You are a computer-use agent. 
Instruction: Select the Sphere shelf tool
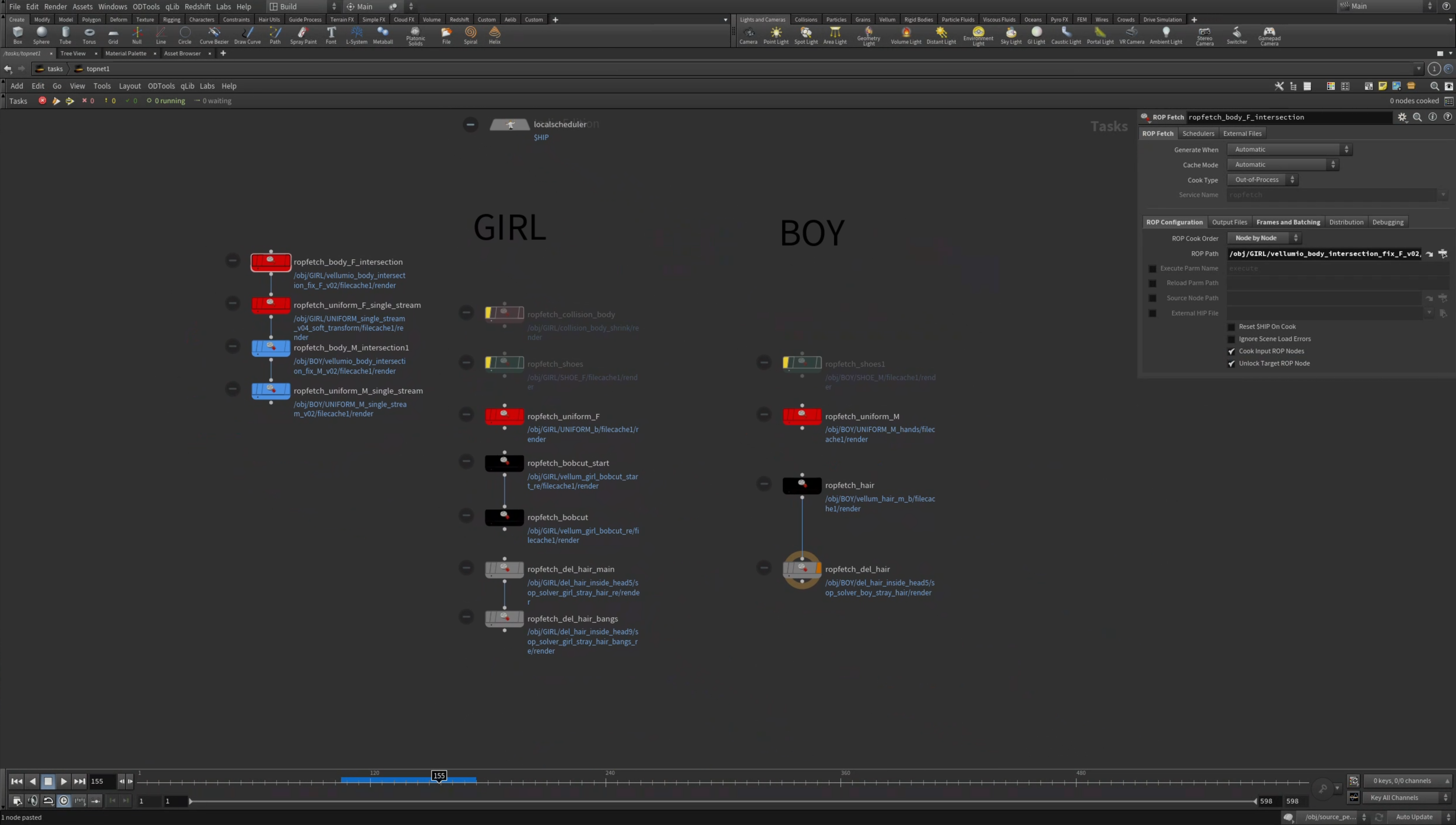41,35
